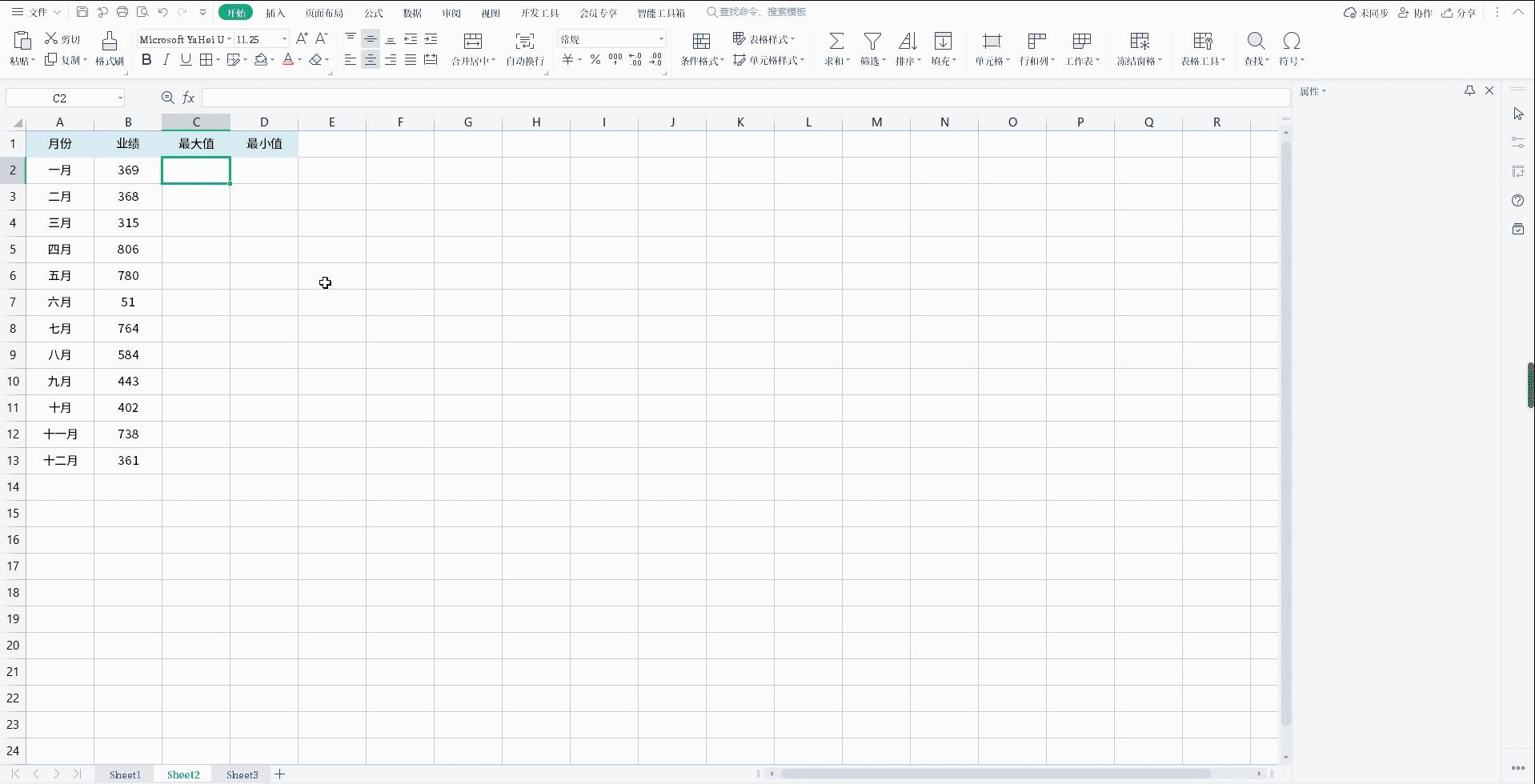This screenshot has height=784, width=1535.
Task: Open the number format (常规) dropdown
Action: point(661,39)
